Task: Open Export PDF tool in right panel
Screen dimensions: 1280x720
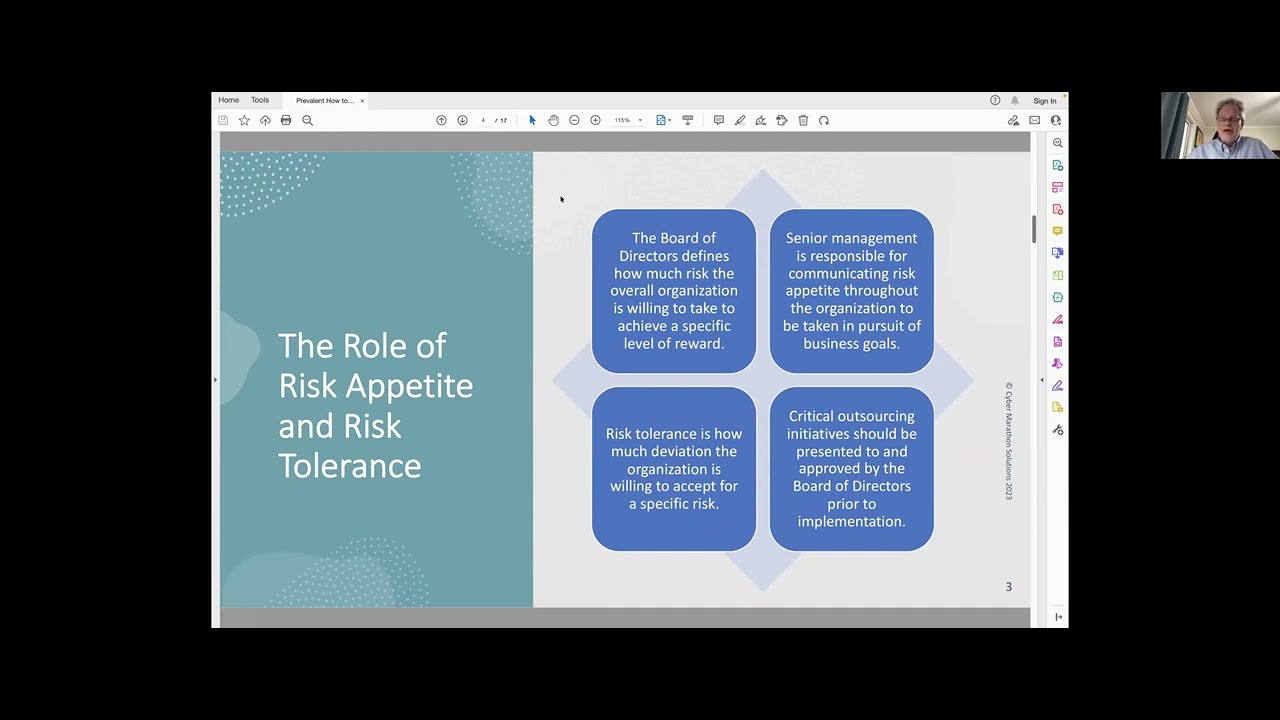Action: 1058,165
